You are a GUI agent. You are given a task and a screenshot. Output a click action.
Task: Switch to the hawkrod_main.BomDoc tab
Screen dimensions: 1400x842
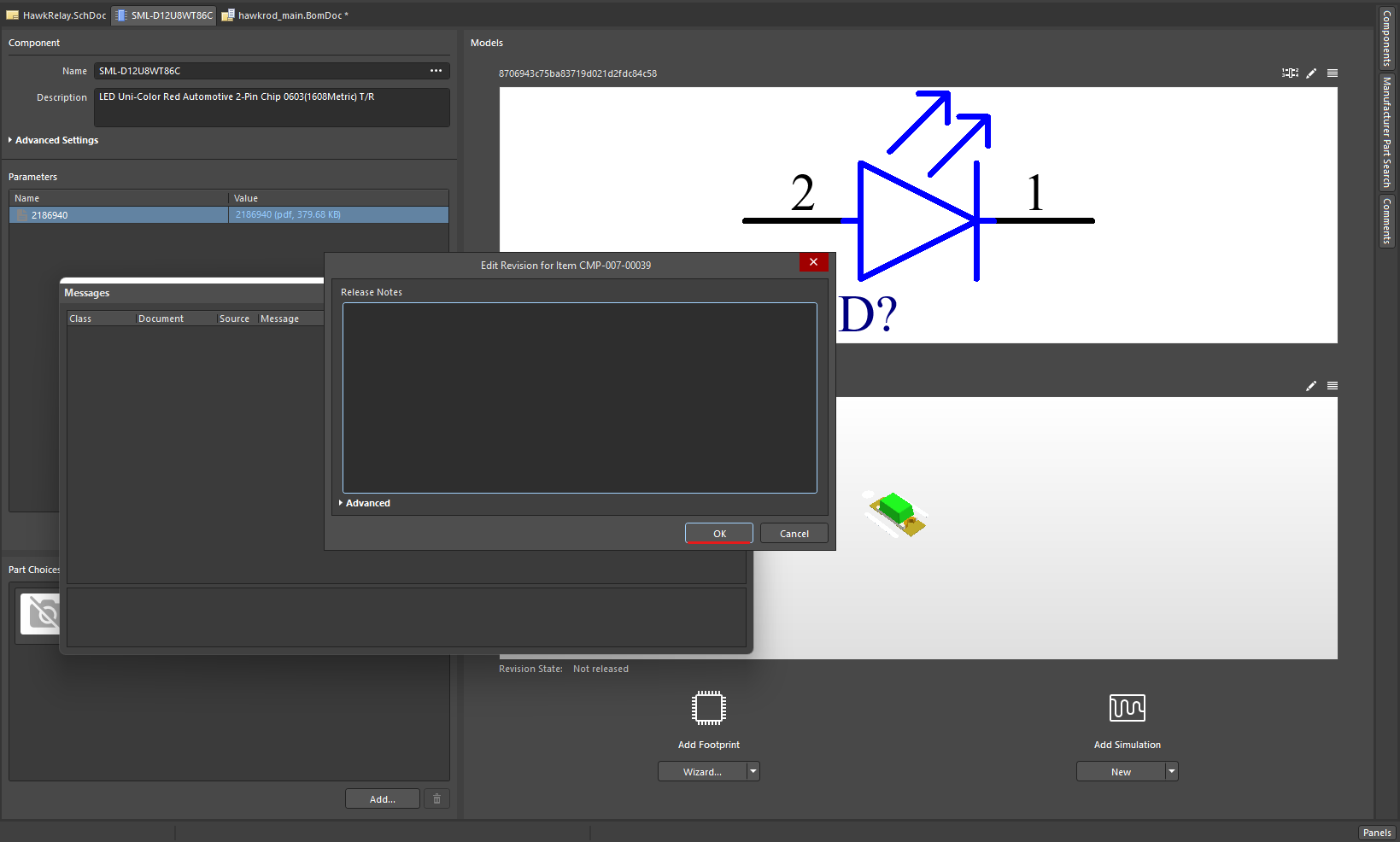(289, 15)
